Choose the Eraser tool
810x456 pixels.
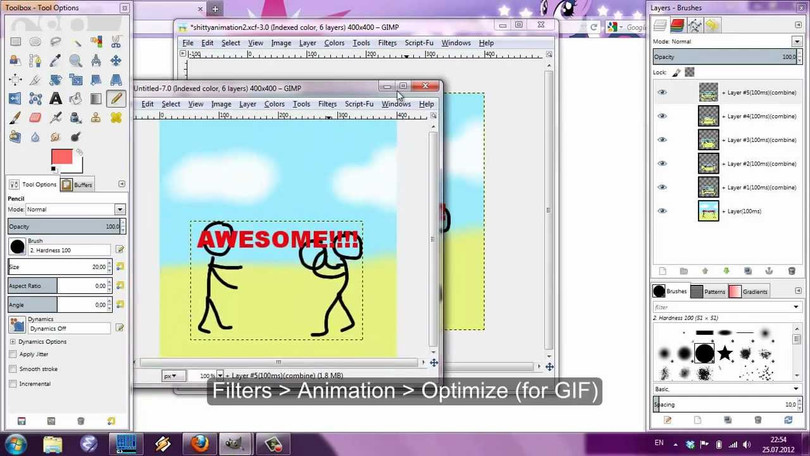(x=35, y=117)
